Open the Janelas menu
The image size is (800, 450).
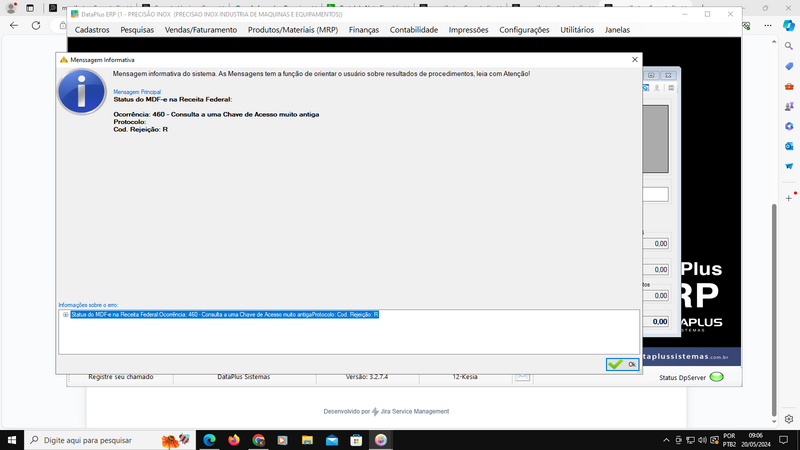[617, 30]
